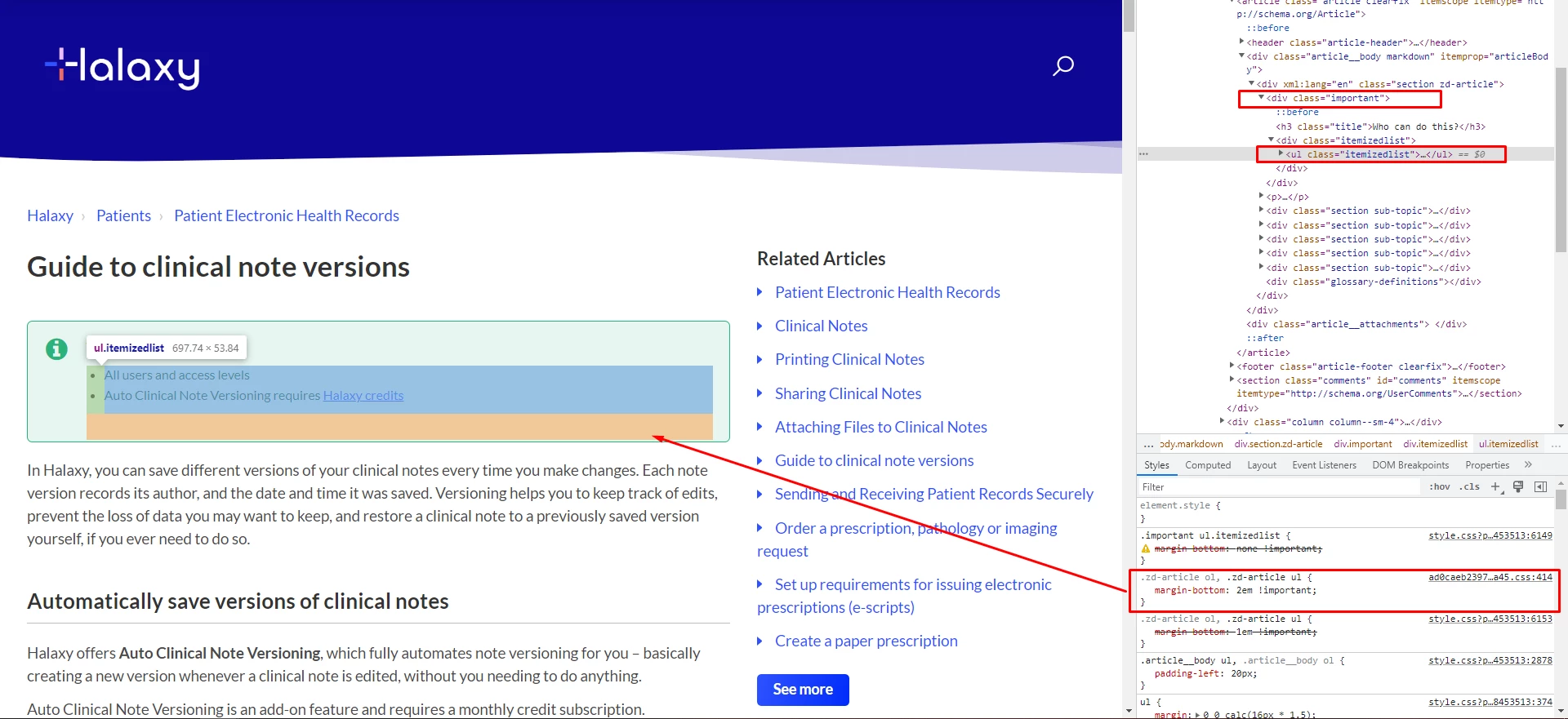Open Patient Electronic Health Records related article
Viewport: 1568px width, 719px height.
(x=888, y=292)
